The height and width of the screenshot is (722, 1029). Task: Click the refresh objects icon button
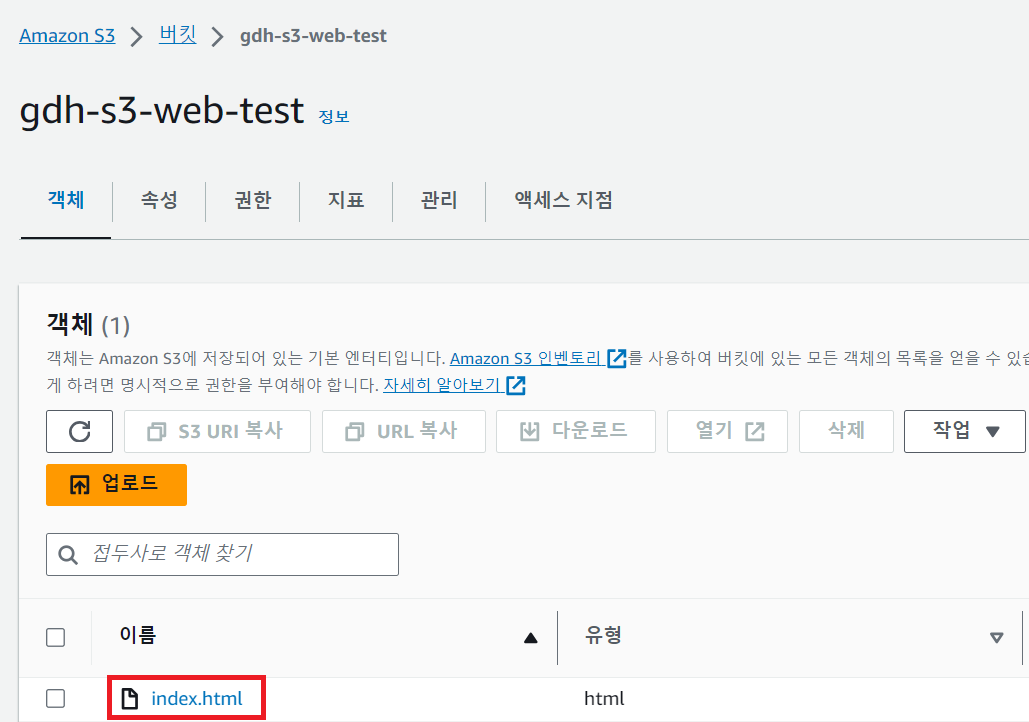[79, 431]
